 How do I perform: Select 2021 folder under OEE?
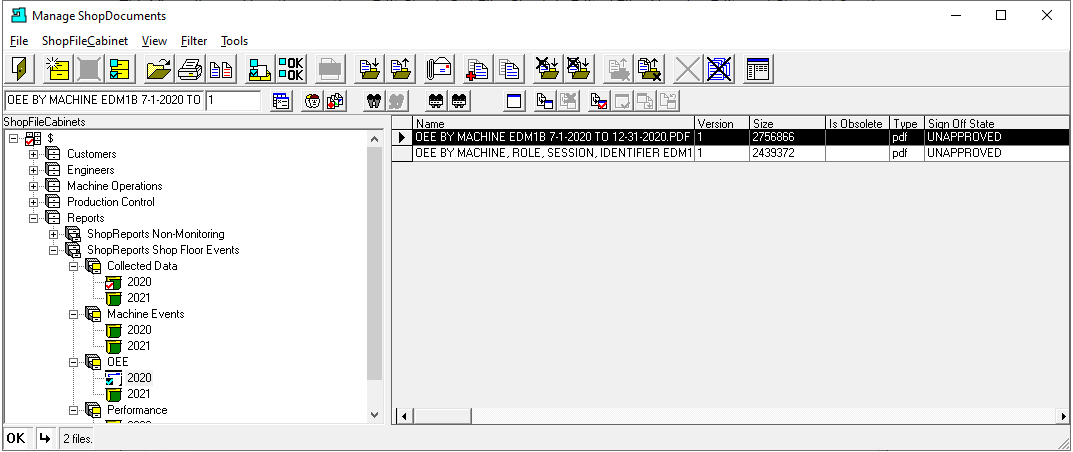(139, 394)
